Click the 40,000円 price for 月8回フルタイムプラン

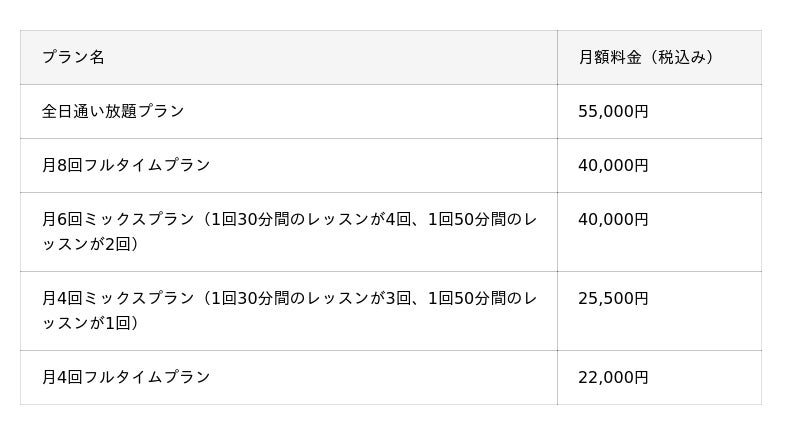(613, 165)
